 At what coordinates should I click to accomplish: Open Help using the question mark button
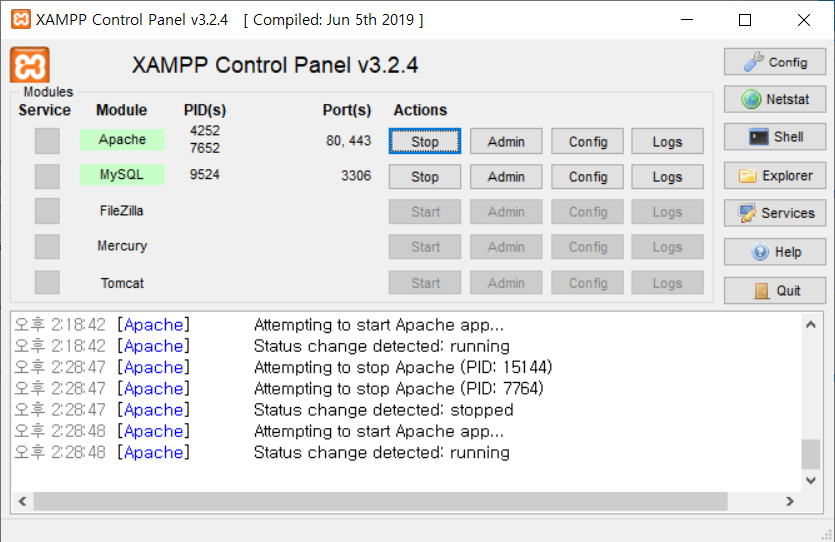point(775,251)
